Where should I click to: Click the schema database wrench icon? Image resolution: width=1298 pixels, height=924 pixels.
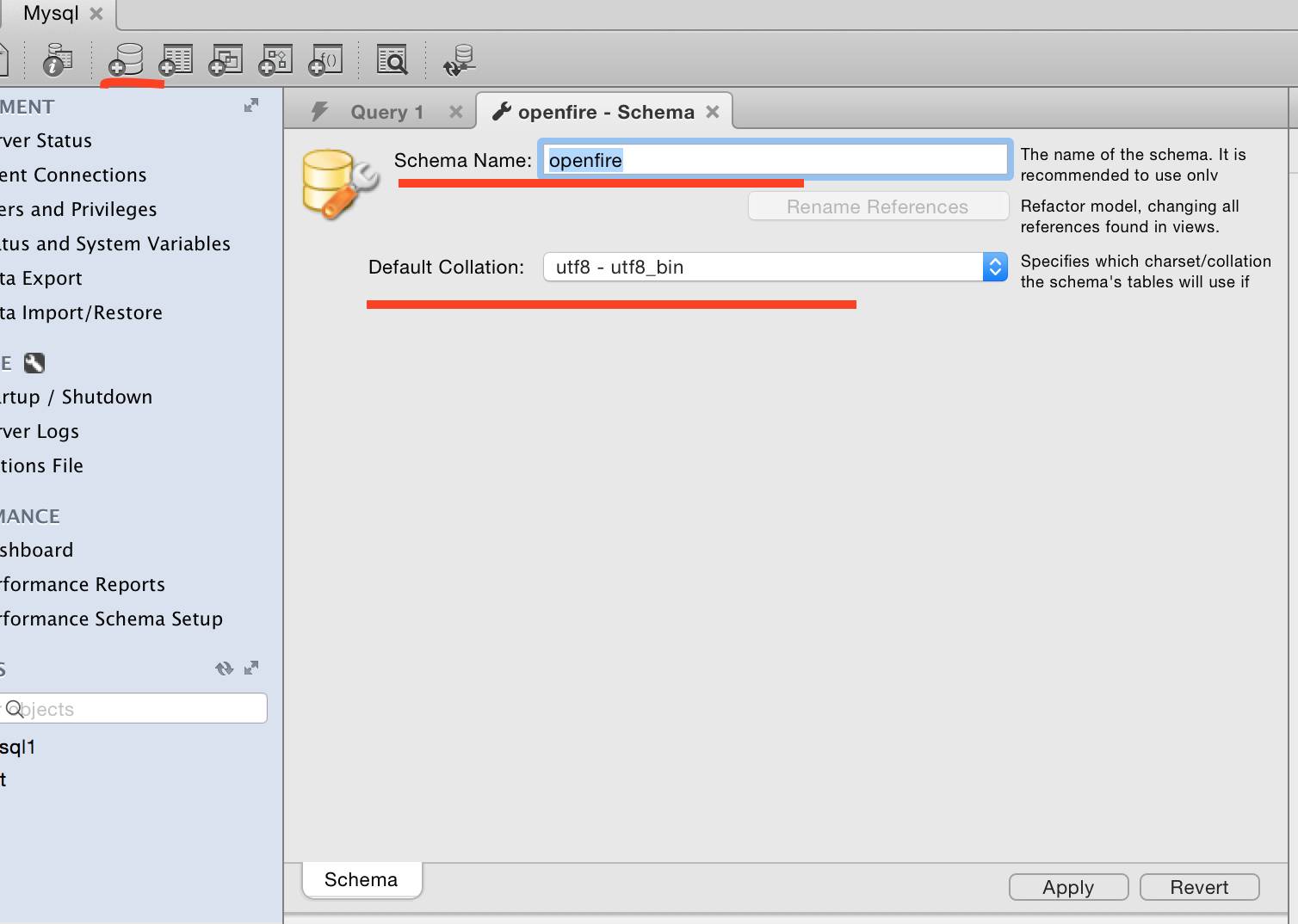pyautogui.click(x=340, y=183)
